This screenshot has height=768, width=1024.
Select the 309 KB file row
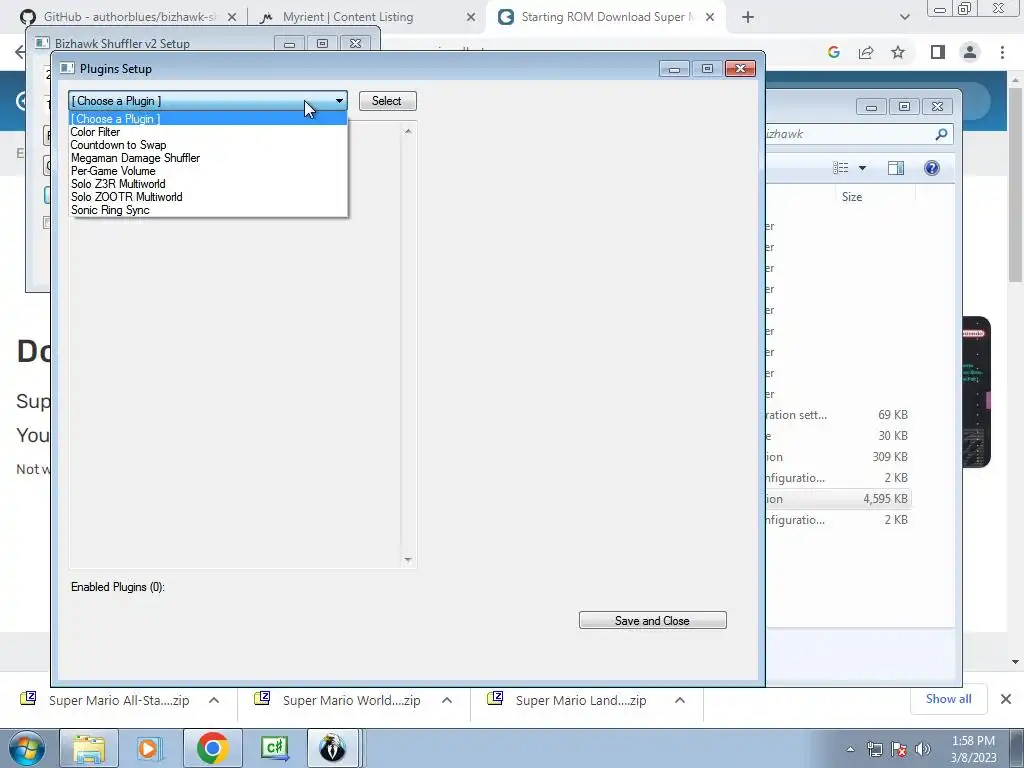tap(838, 457)
